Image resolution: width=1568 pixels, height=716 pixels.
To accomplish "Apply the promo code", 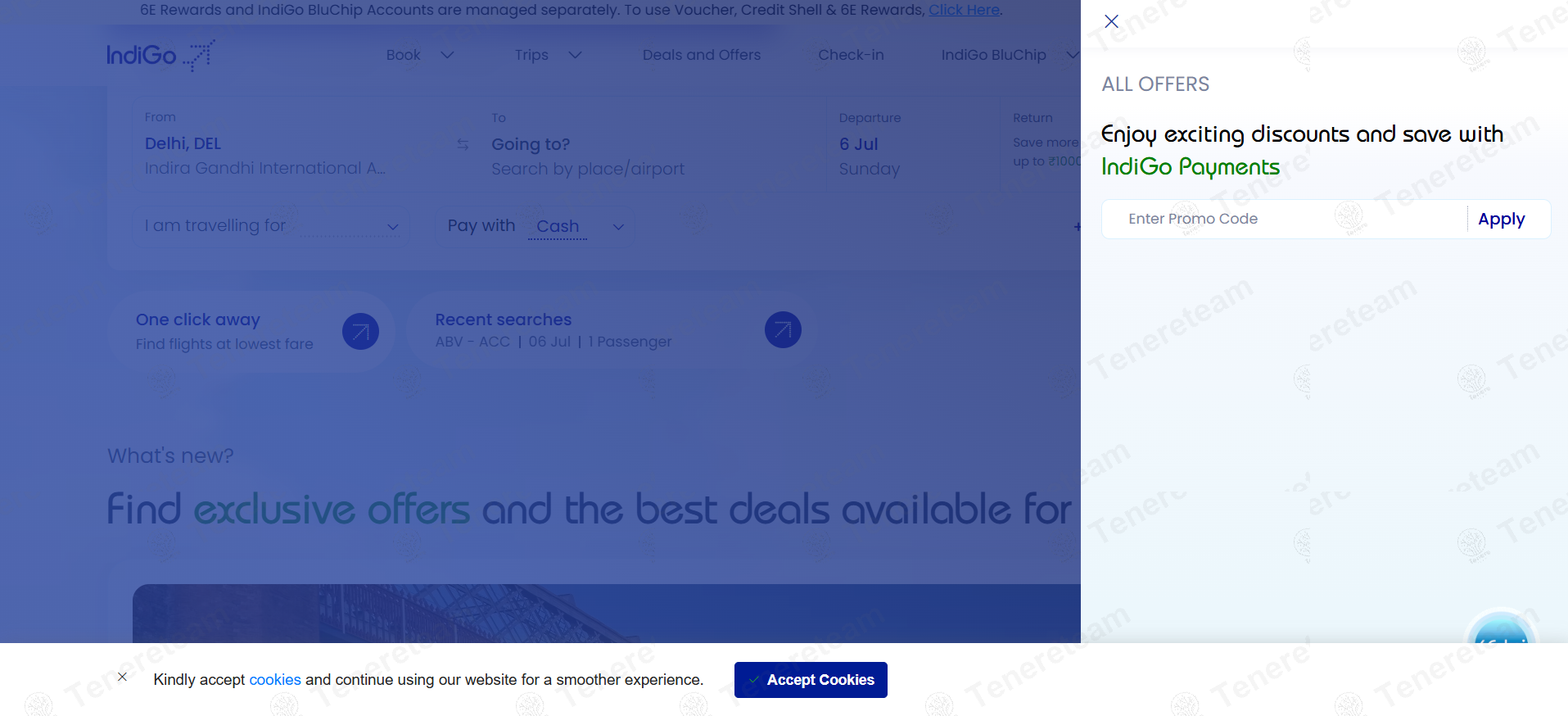I will click(1501, 220).
